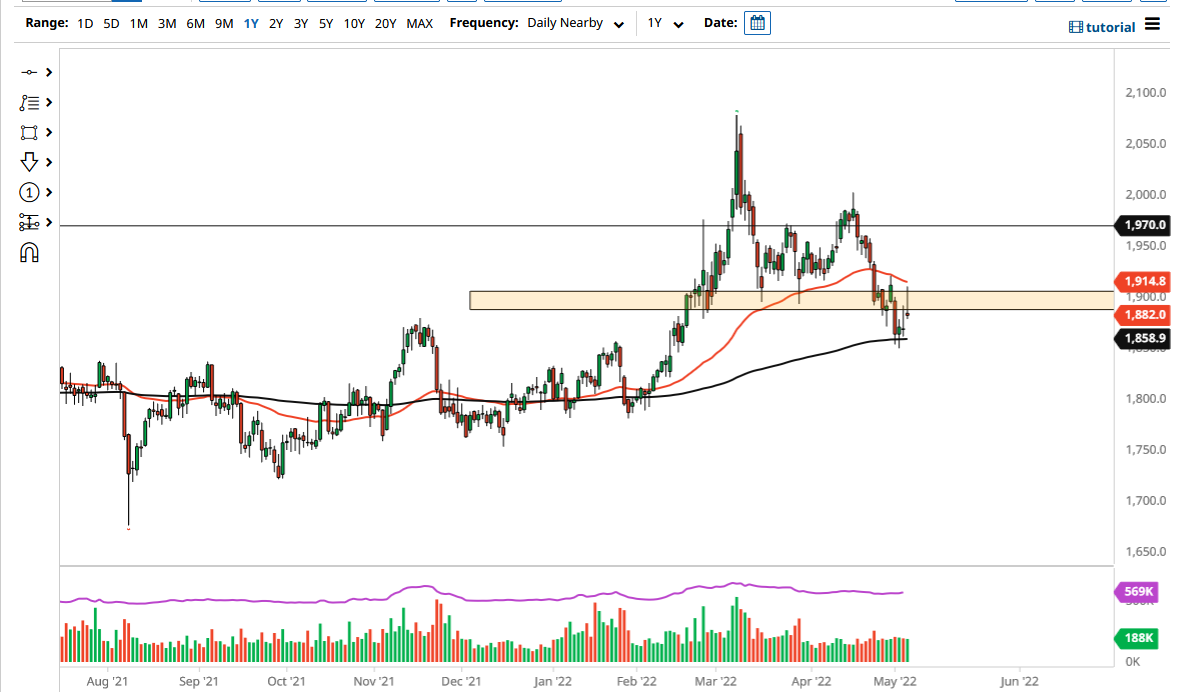Screen dimensions: 1181x692
Task: Click the 1,970.0 price level label
Action: (1144, 226)
